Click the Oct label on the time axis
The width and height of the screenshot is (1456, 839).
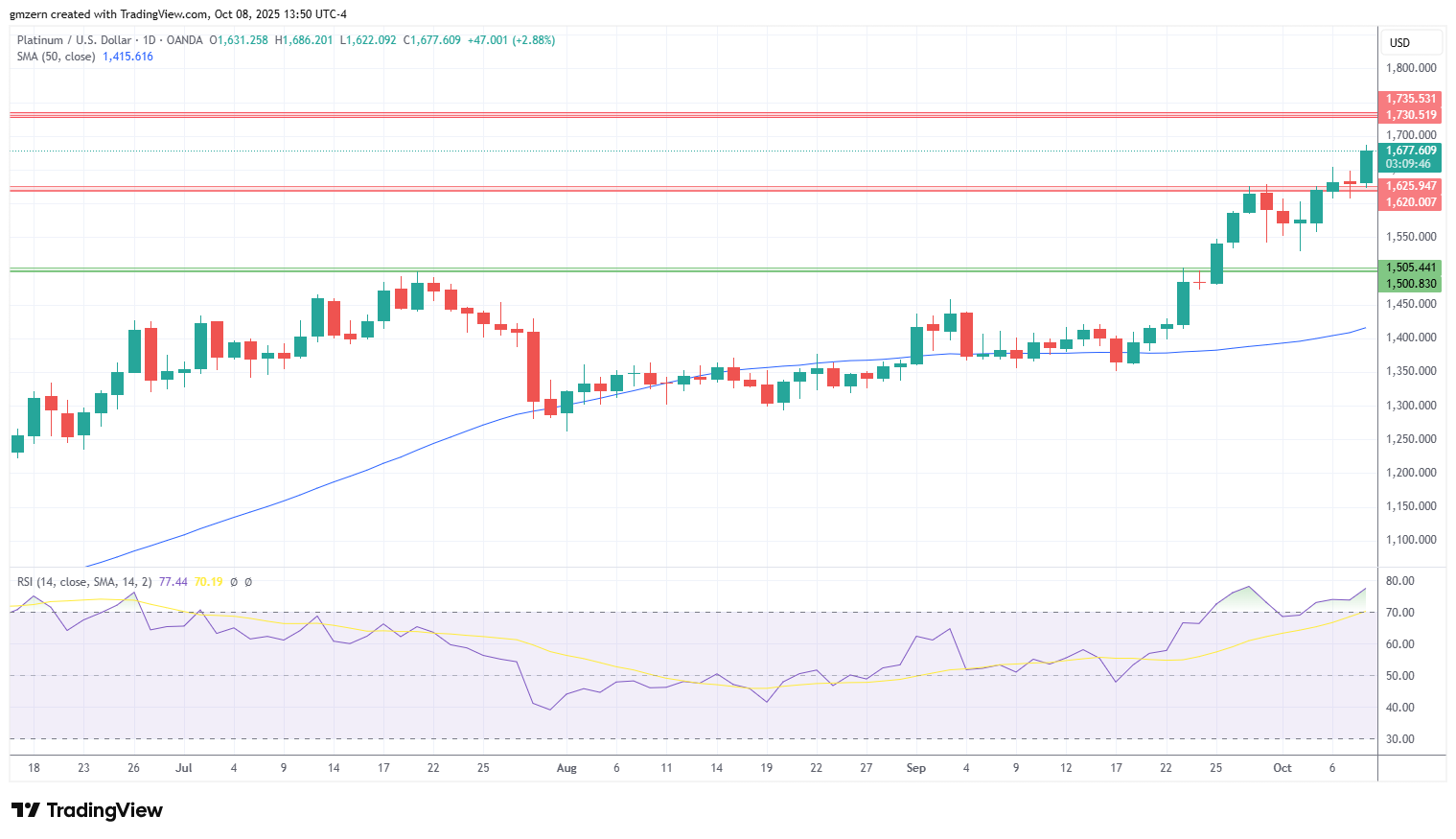(1283, 768)
